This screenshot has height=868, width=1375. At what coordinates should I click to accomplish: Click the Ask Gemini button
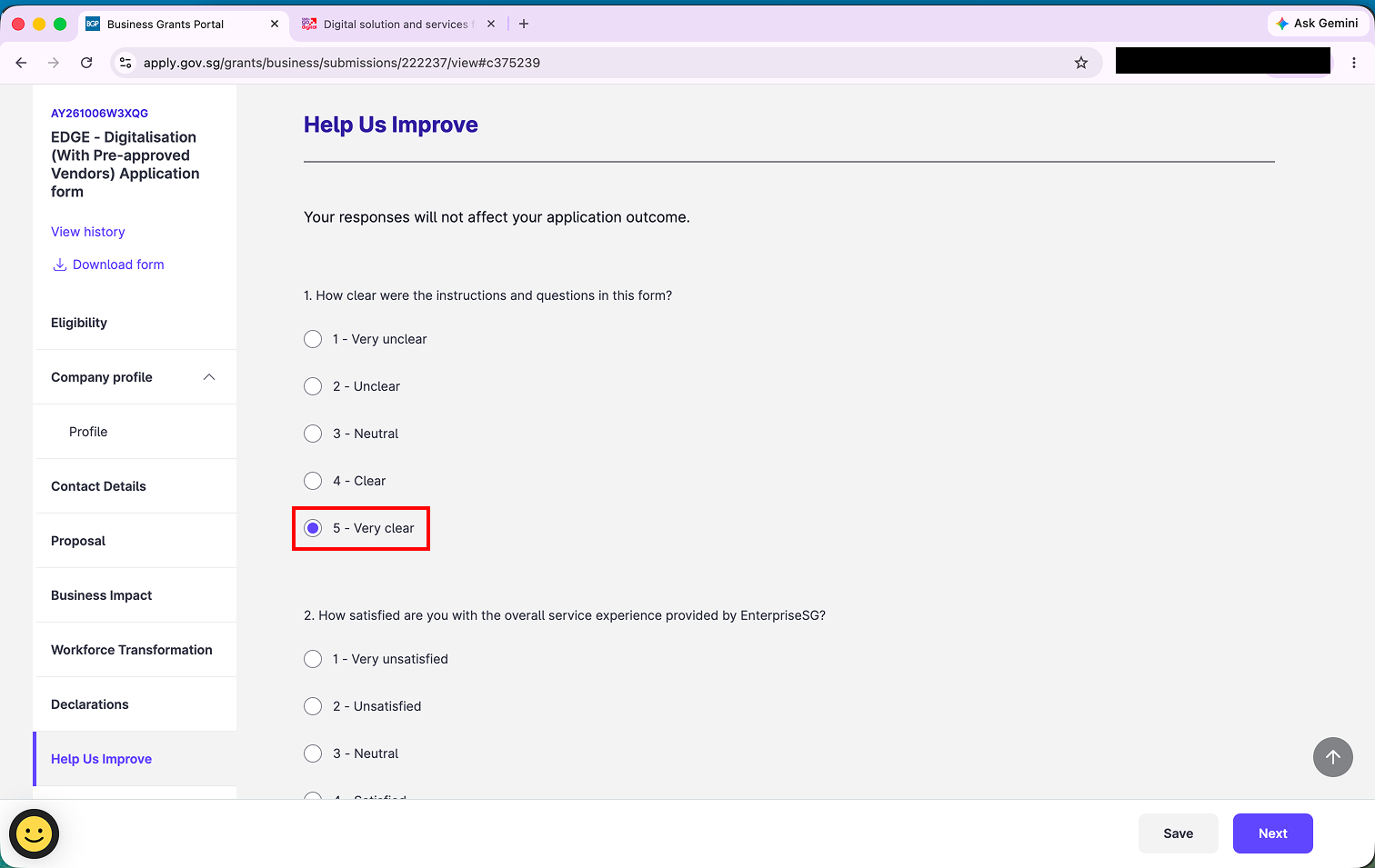[1317, 24]
